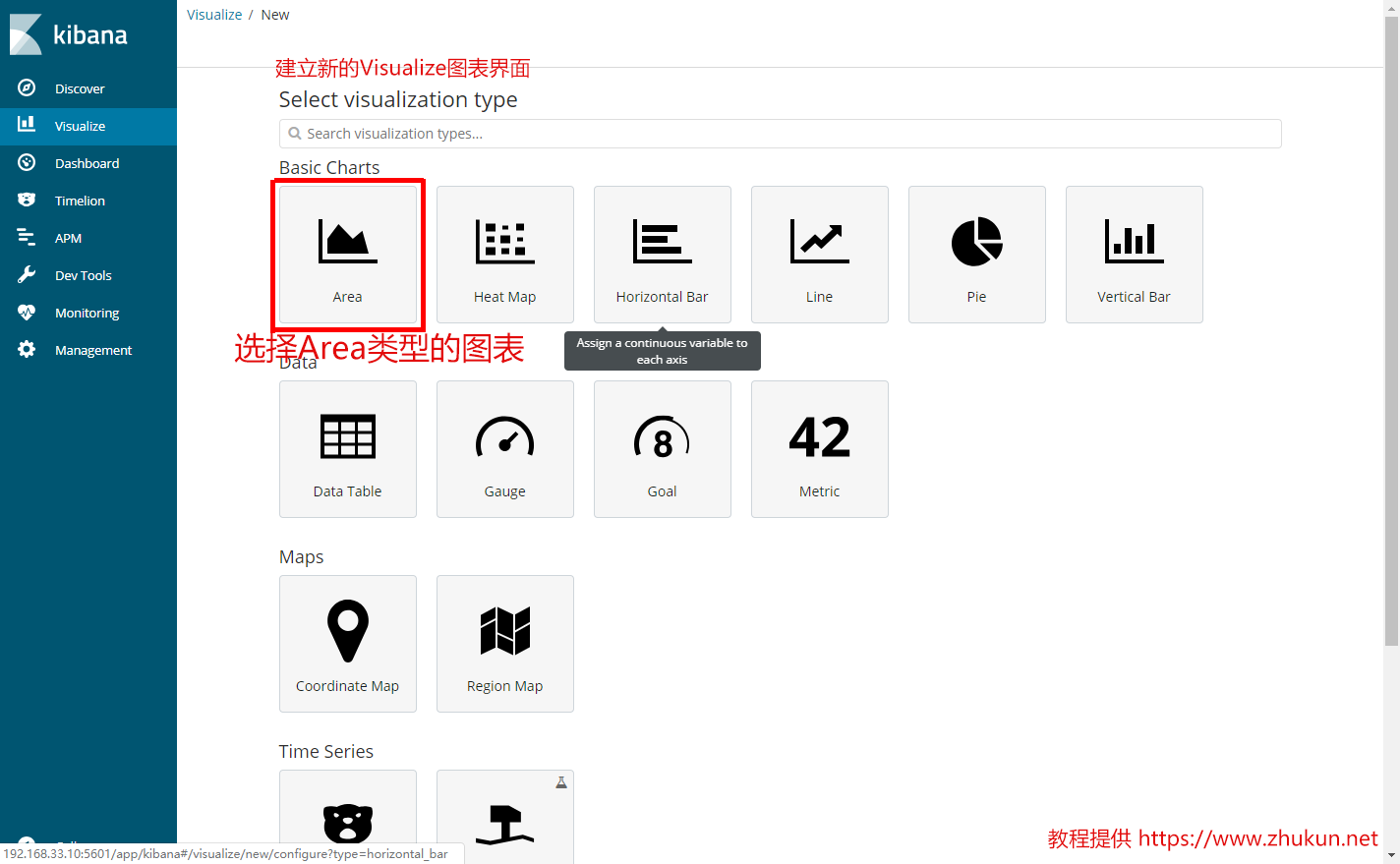Click the APM sidebar icon
This screenshot has width=1400, height=864.
pos(27,237)
